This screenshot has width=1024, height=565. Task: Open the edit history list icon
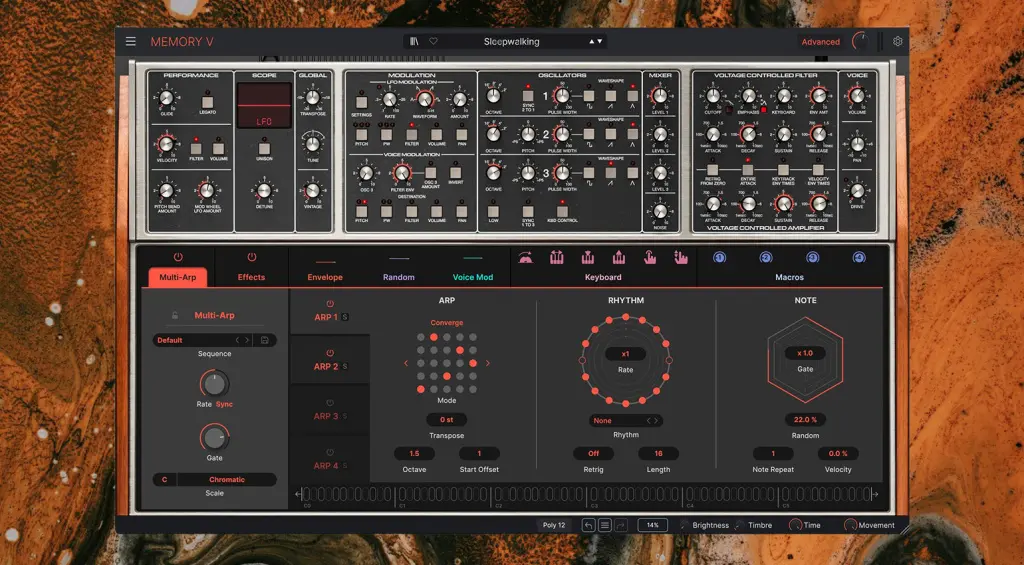point(605,525)
